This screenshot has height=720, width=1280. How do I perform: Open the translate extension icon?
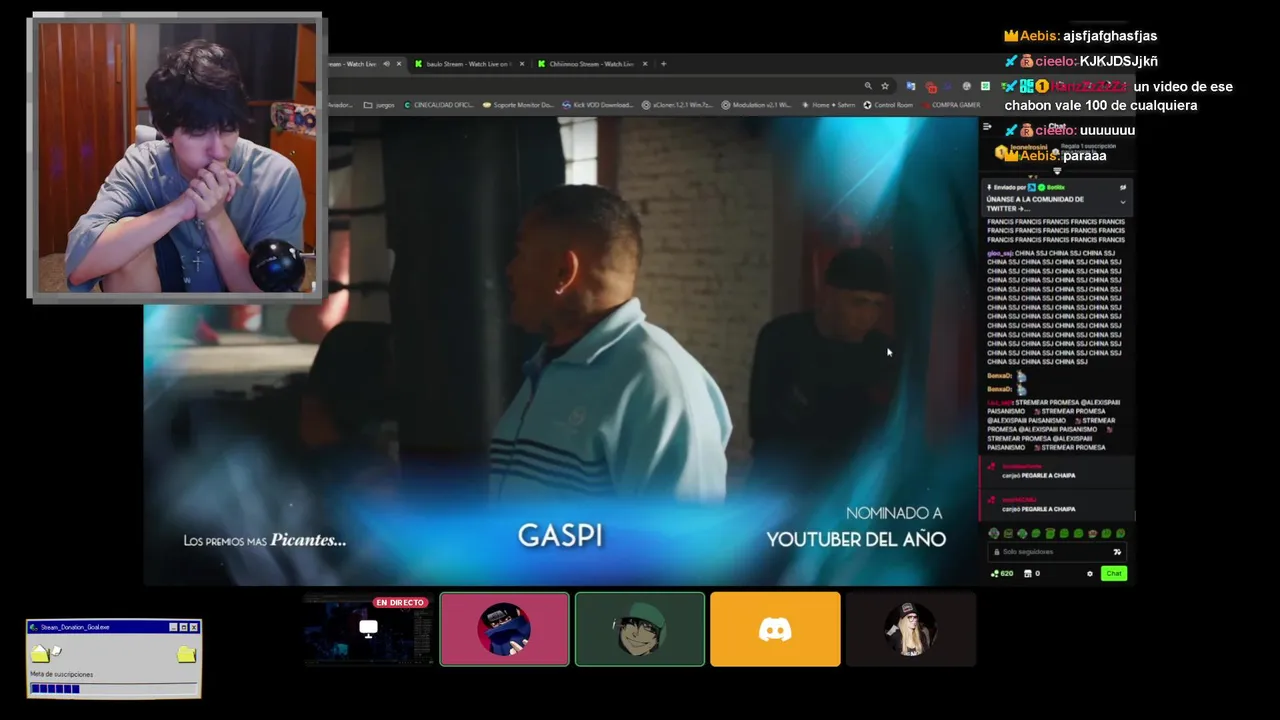click(x=910, y=86)
